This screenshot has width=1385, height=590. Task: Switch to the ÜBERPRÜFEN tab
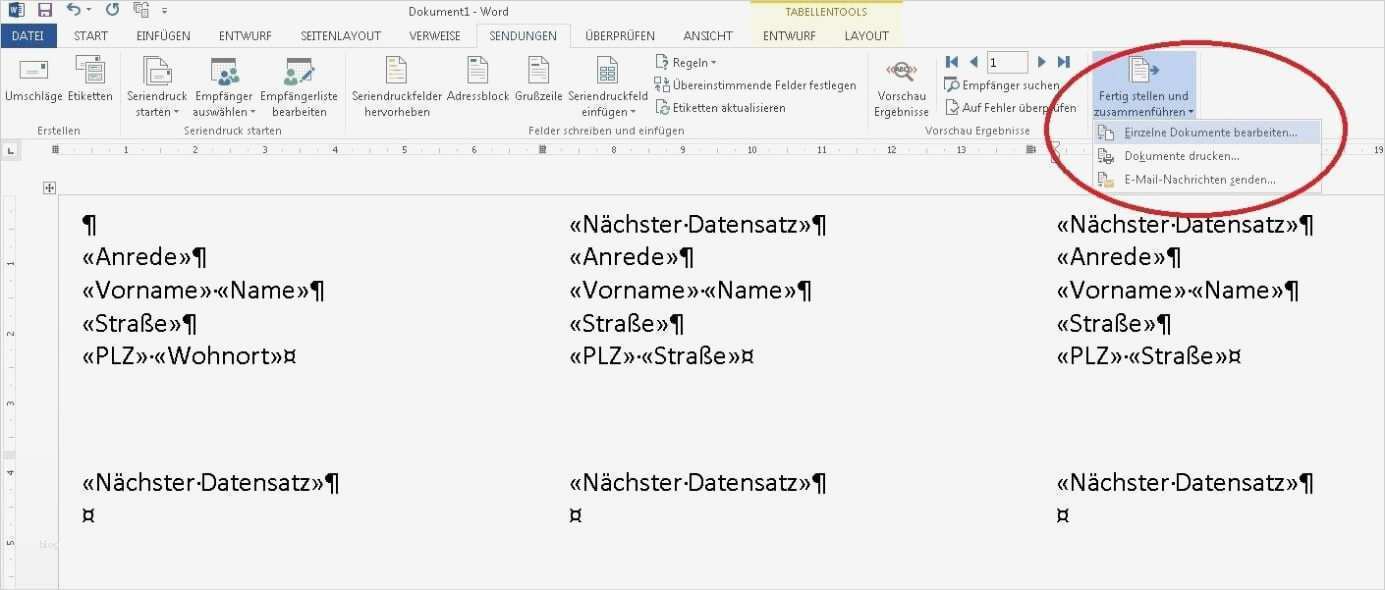pos(619,36)
